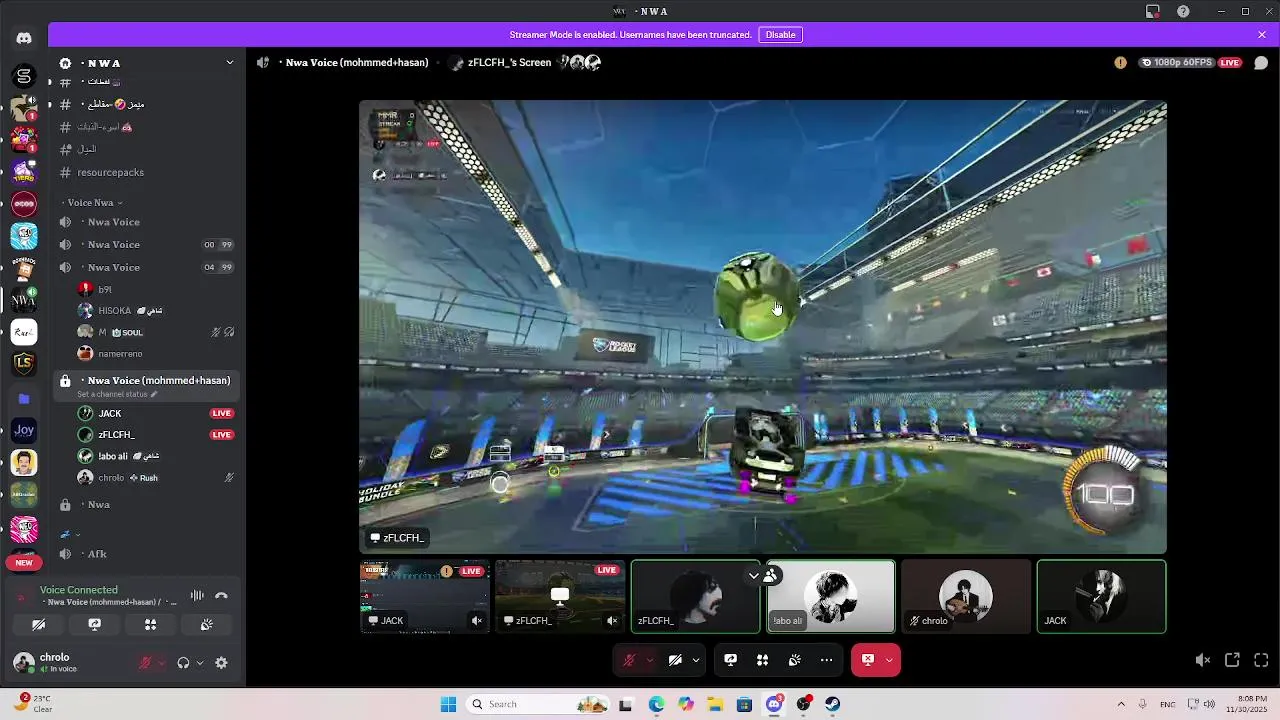Screen dimensions: 1280x720
Task: Click Windows taskbar search box
Action: point(540,704)
